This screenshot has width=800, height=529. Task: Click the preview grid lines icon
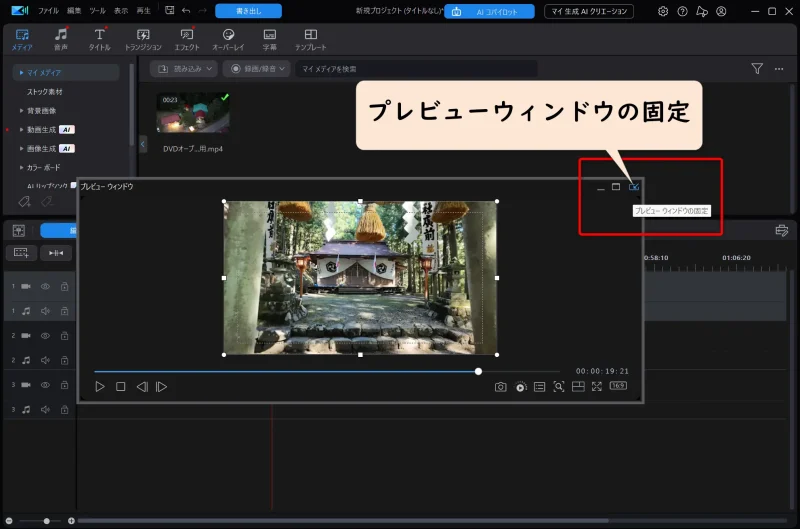point(578,387)
